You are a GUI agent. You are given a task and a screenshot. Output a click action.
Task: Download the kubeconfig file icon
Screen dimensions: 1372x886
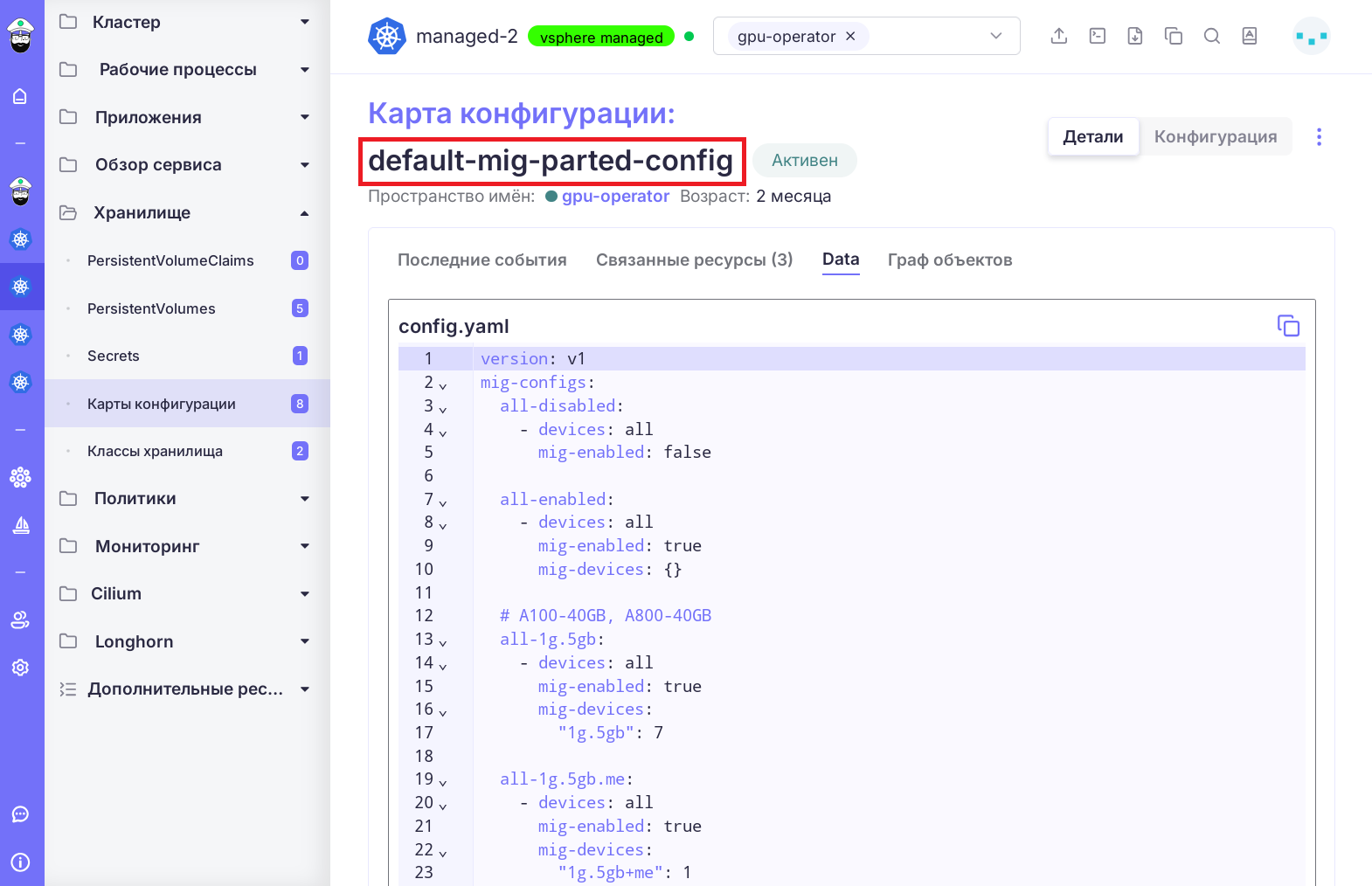[1135, 36]
